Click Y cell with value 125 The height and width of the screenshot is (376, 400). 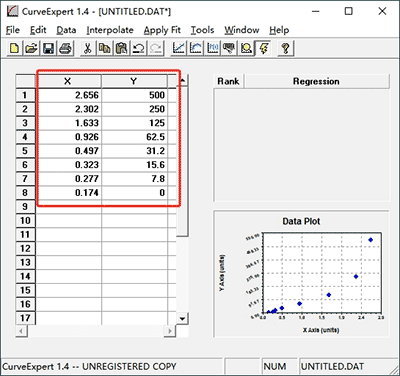134,123
